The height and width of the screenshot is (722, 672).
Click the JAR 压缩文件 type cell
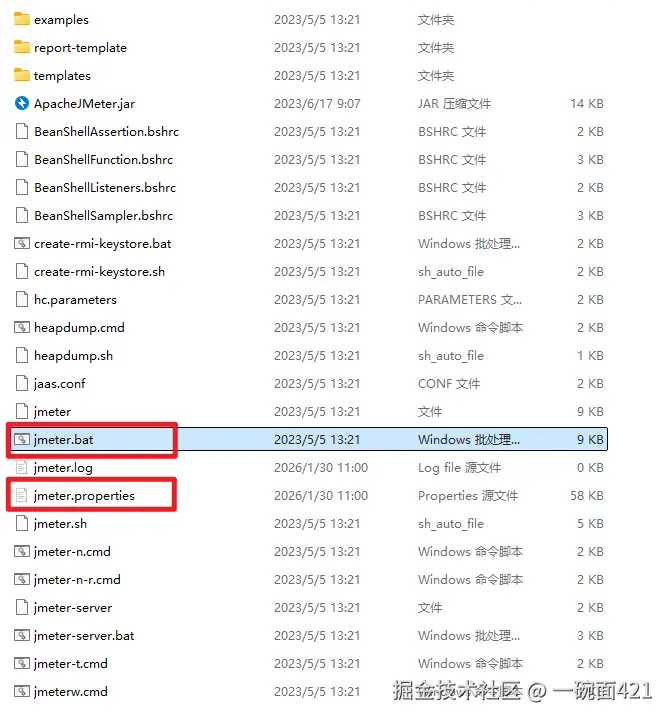pos(454,104)
